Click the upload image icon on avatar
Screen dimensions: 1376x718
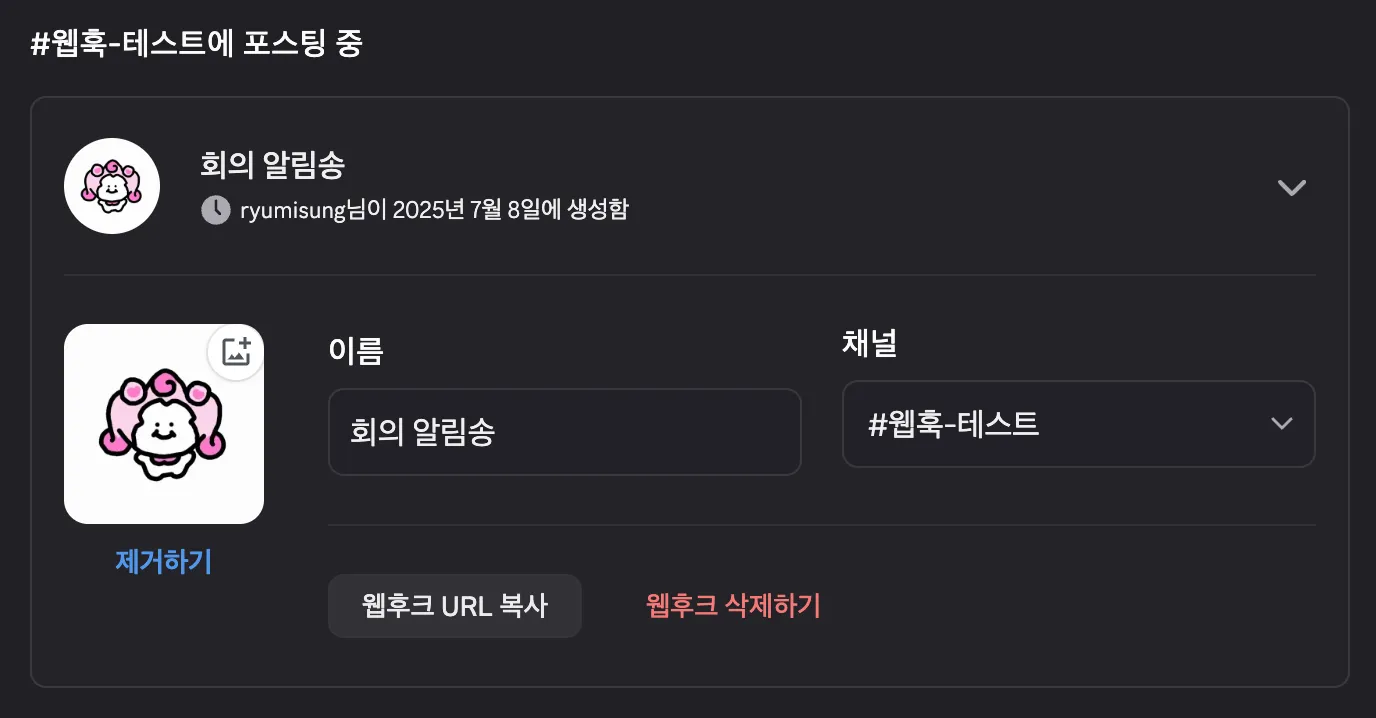pos(236,352)
